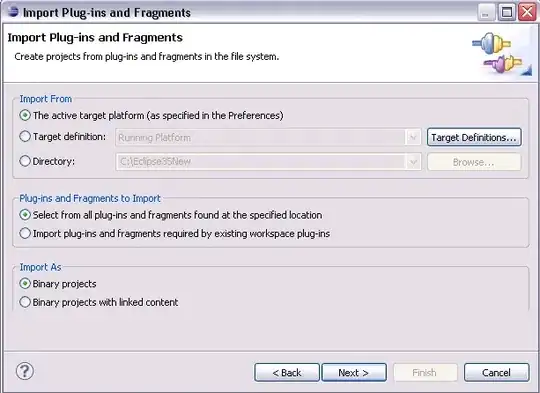
Task: Choose the Directory radio button
Action: pyautogui.click(x=25, y=161)
